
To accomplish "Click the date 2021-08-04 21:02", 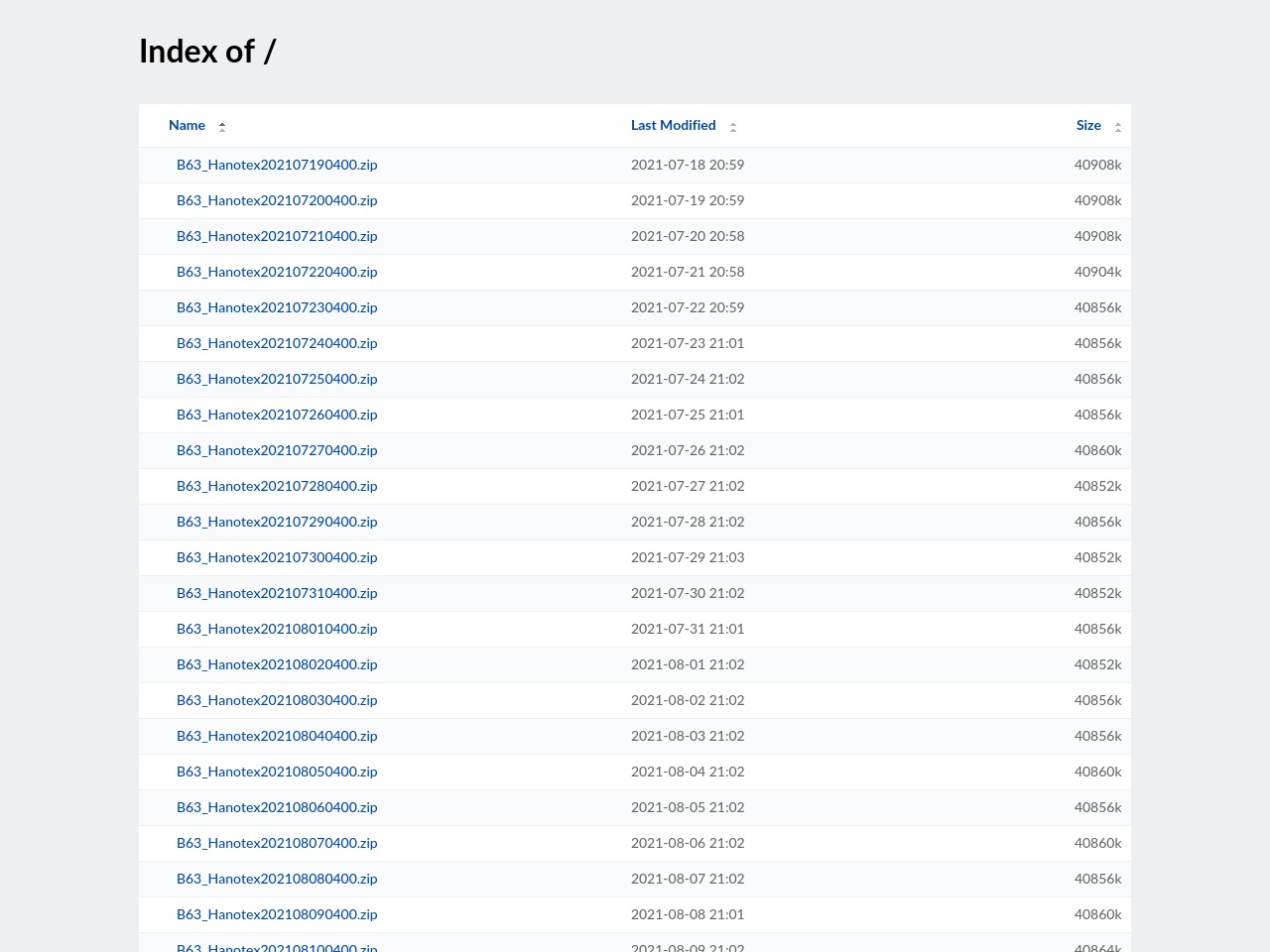I will 688,772.
